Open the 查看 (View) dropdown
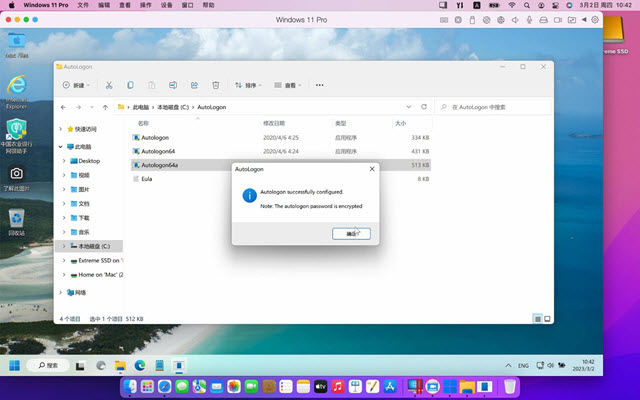 (x=287, y=85)
